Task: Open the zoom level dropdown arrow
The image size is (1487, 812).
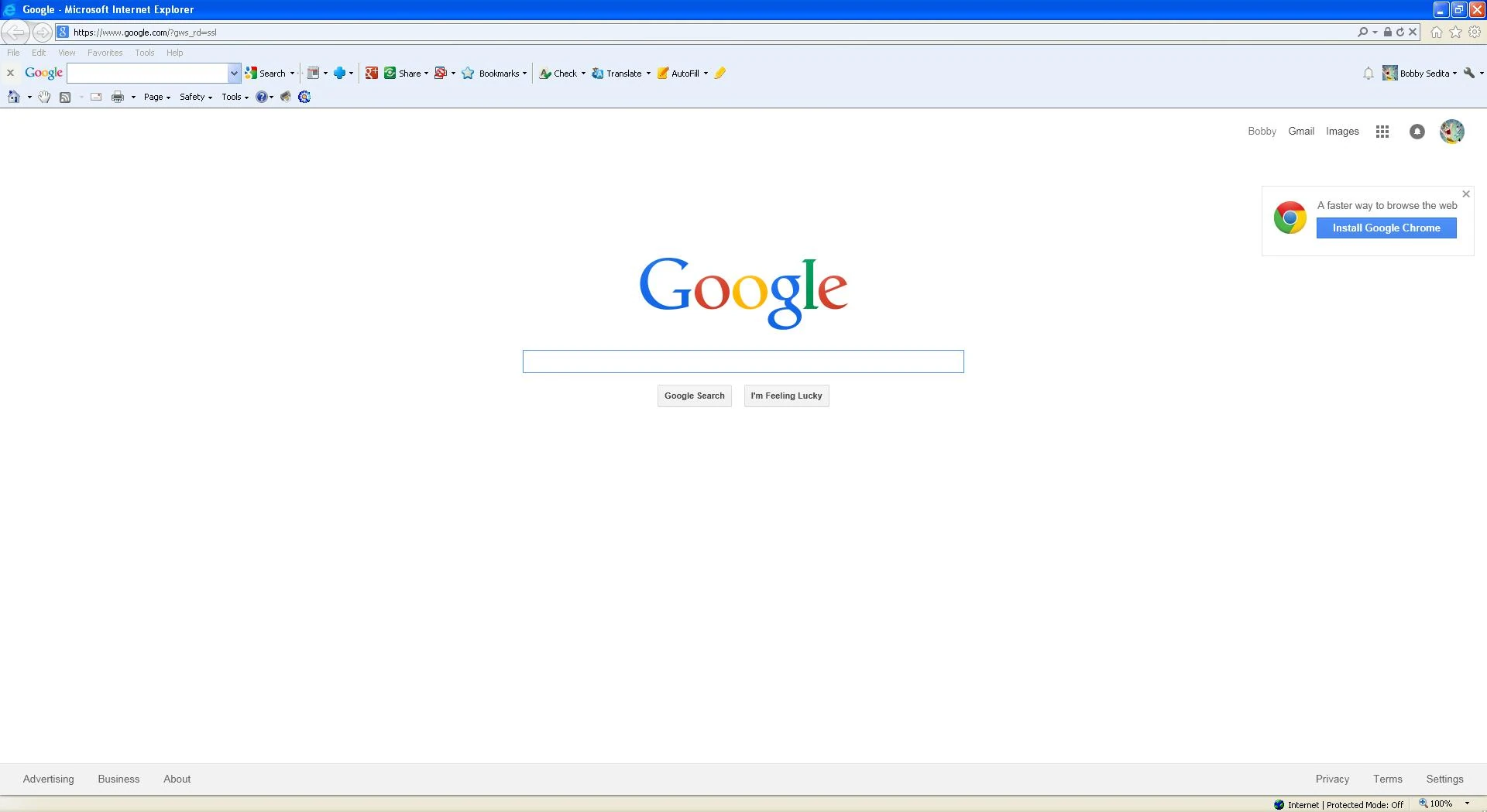Action: click(x=1467, y=803)
